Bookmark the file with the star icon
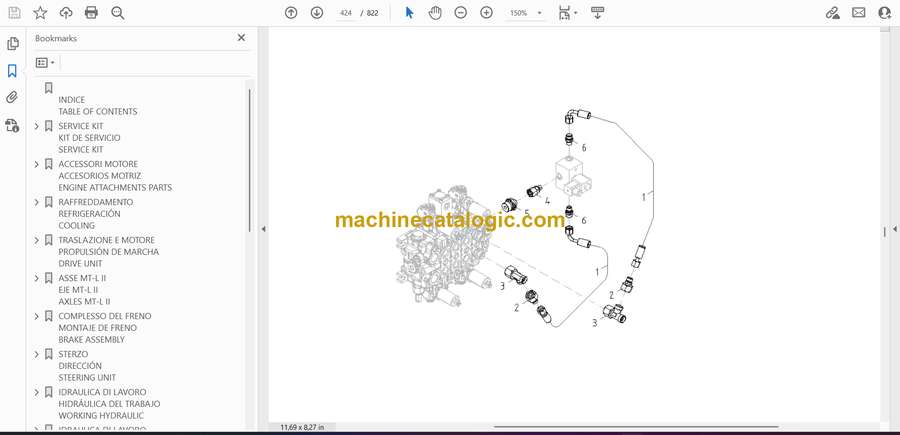The image size is (900, 435). 40,13
